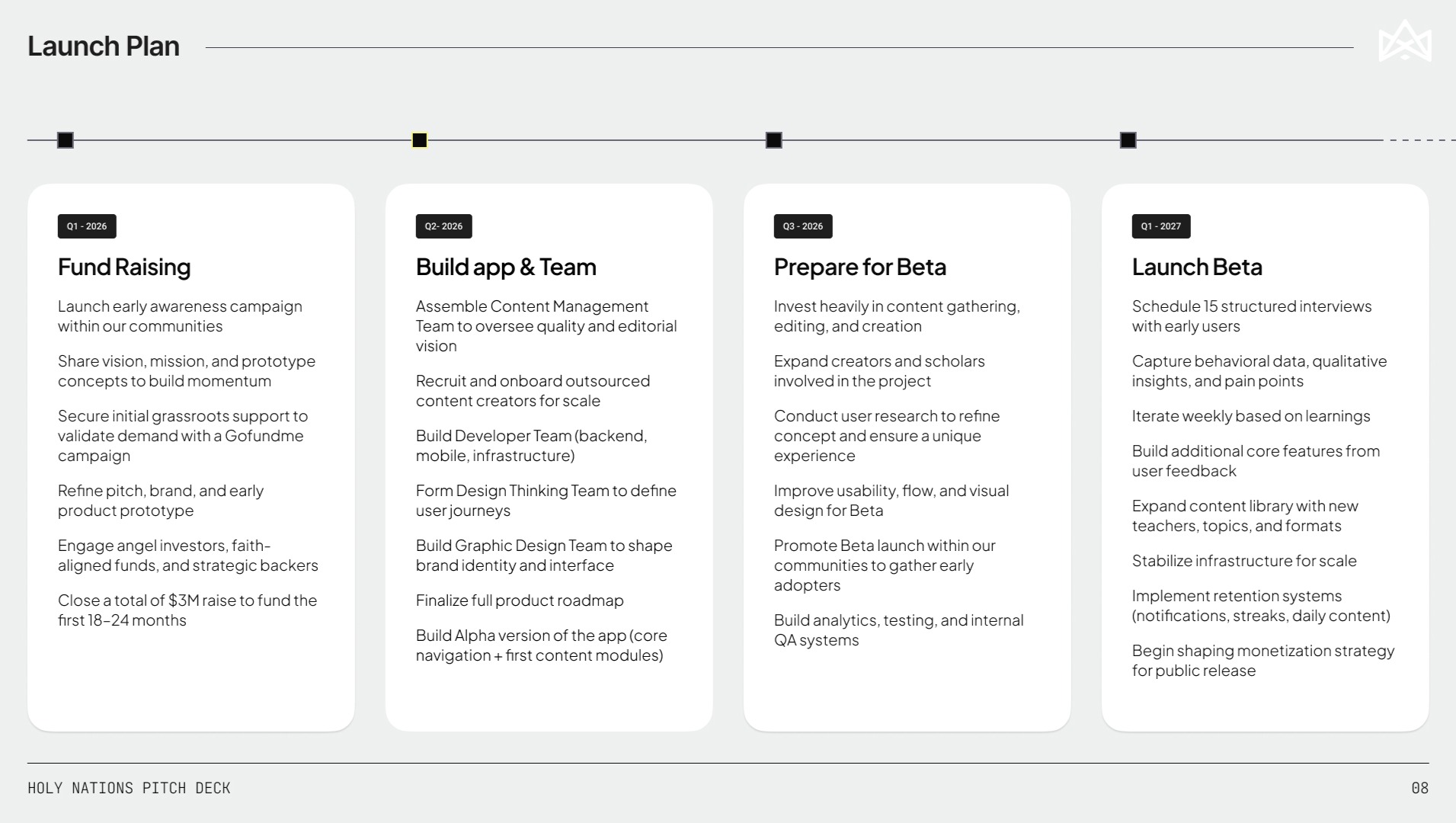Select the Fund Raising card heading

coord(124,267)
